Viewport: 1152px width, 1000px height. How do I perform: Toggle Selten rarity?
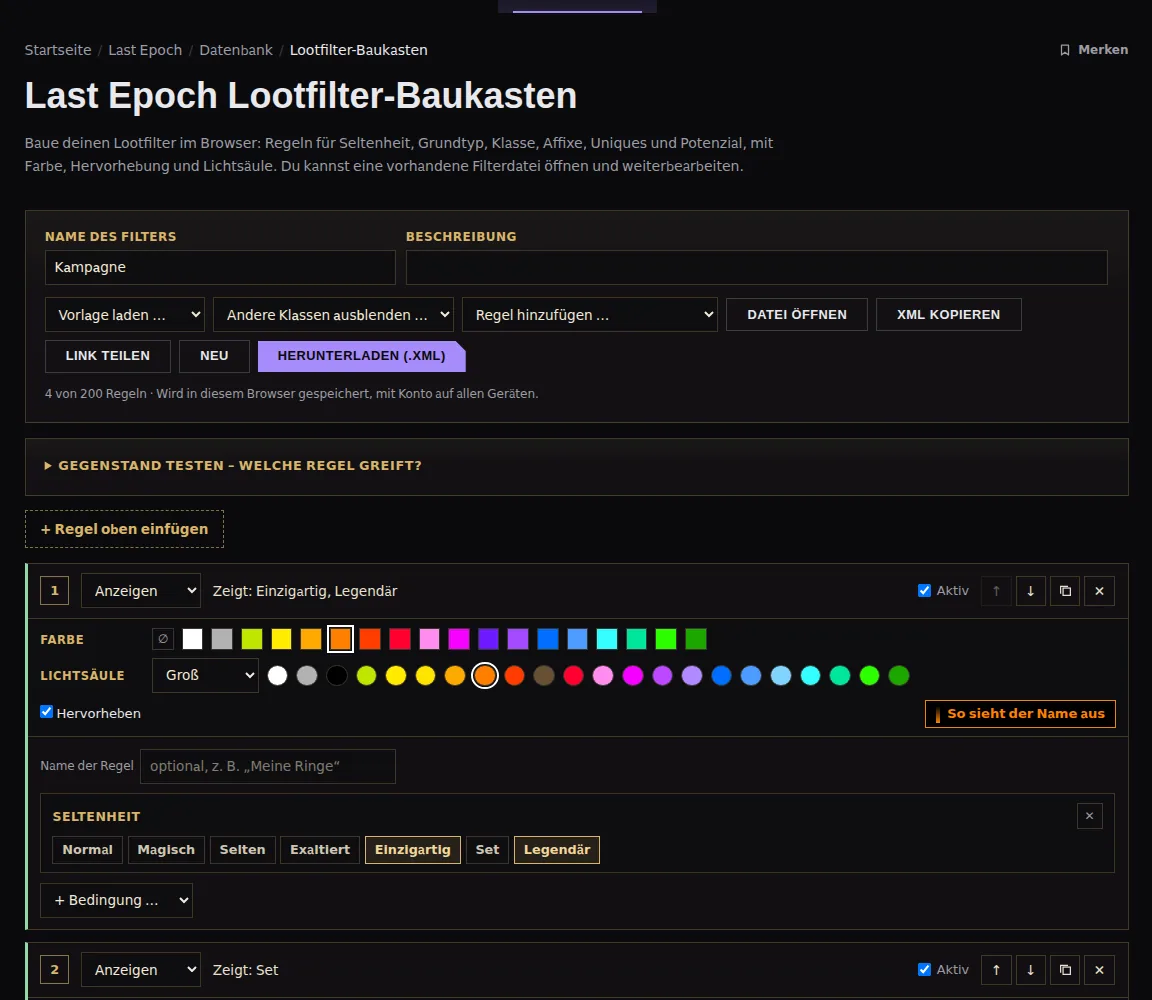click(242, 850)
